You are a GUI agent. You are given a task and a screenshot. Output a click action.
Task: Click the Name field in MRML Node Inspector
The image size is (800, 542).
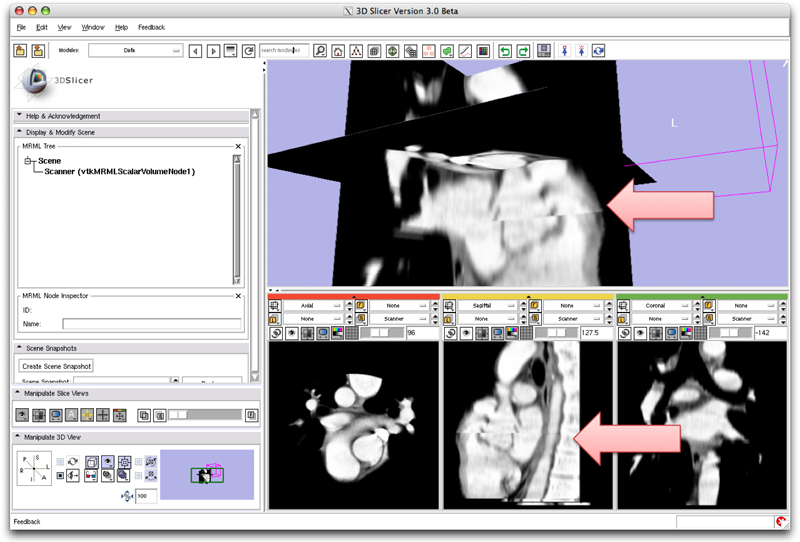(x=151, y=324)
